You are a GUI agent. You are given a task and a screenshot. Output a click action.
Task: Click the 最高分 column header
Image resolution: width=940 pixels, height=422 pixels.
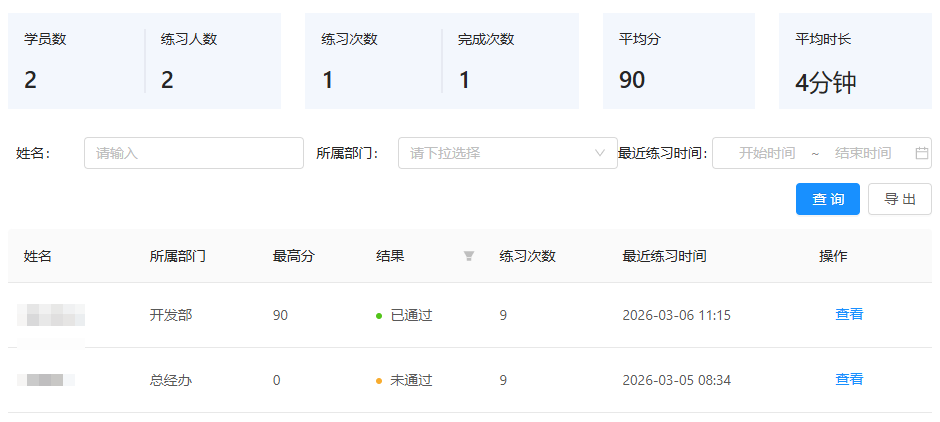coord(293,256)
